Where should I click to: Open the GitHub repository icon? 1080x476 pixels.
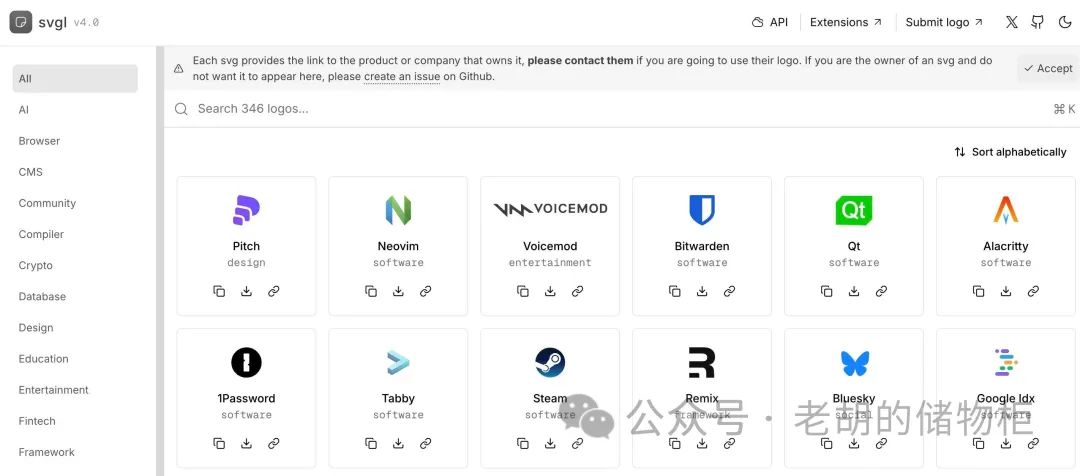(x=1037, y=22)
